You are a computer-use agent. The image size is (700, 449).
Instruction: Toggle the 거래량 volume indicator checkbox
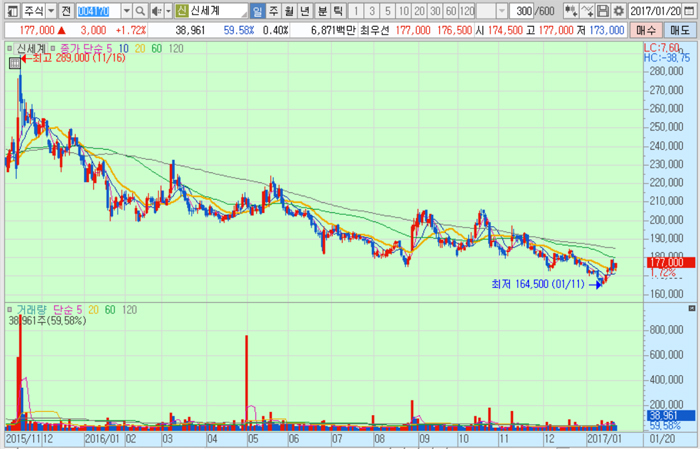tap(10, 311)
